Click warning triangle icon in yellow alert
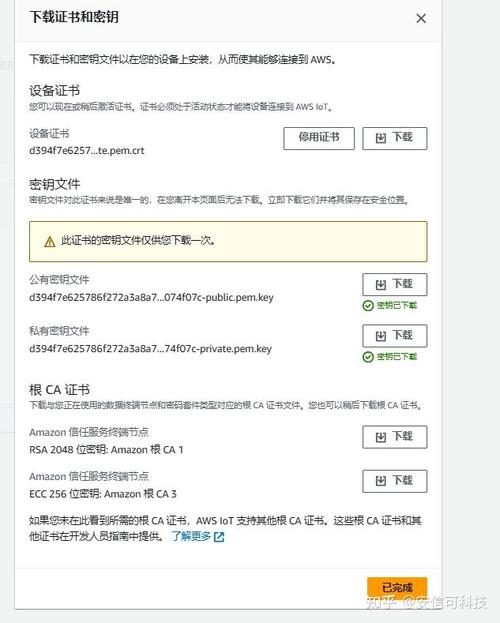 pos(50,242)
